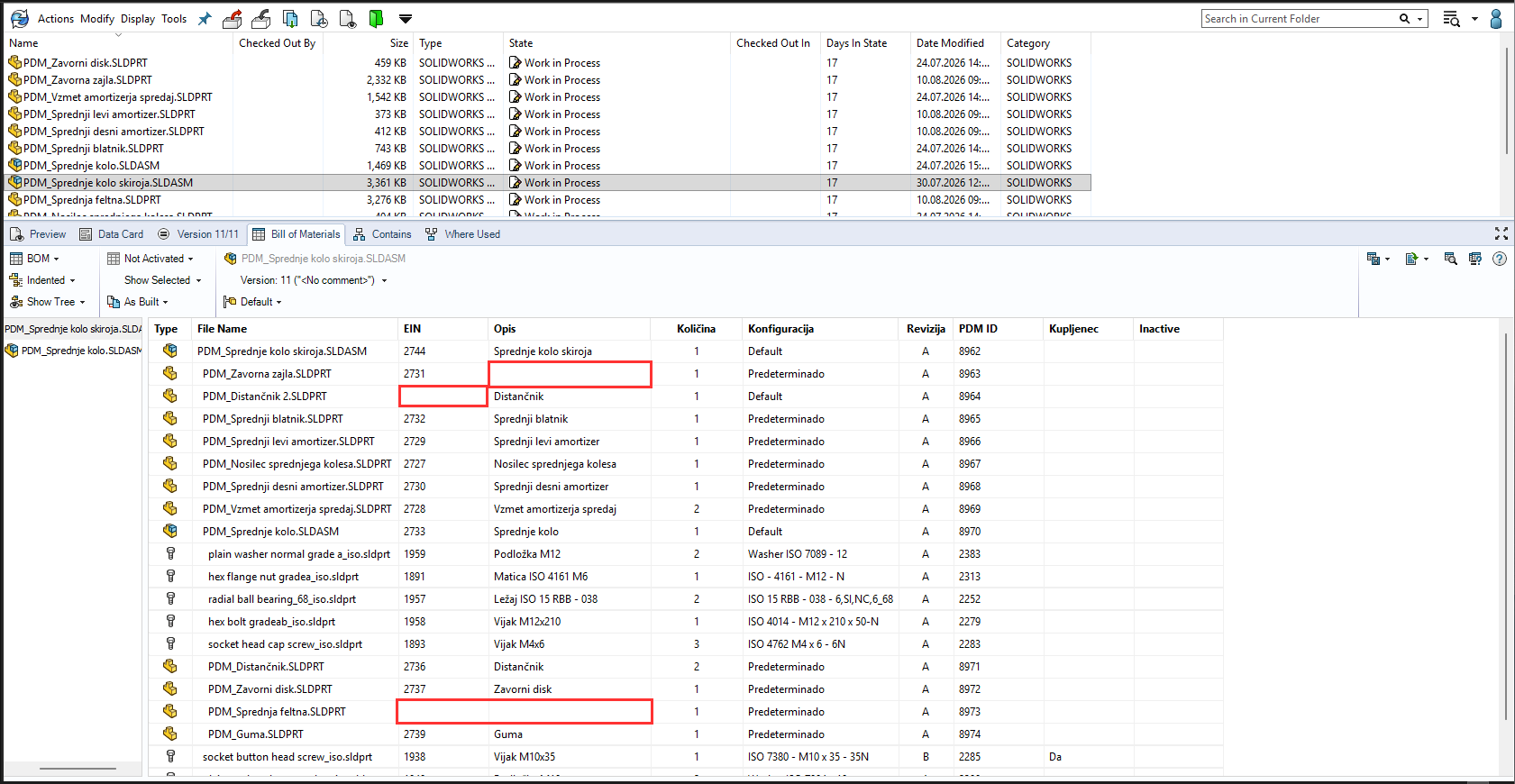Switch to the Version 11/11 tab
Viewport: 1515px width, 784px height.
click(198, 234)
